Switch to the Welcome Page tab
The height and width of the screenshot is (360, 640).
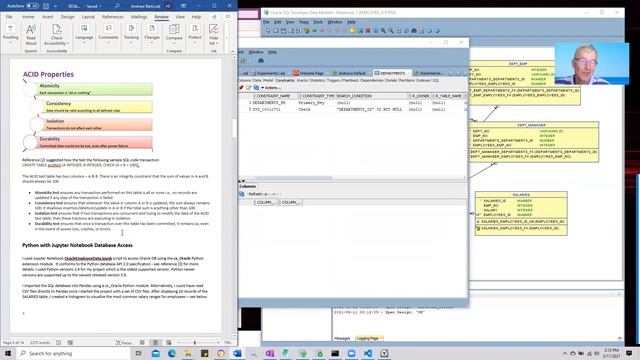(309, 73)
